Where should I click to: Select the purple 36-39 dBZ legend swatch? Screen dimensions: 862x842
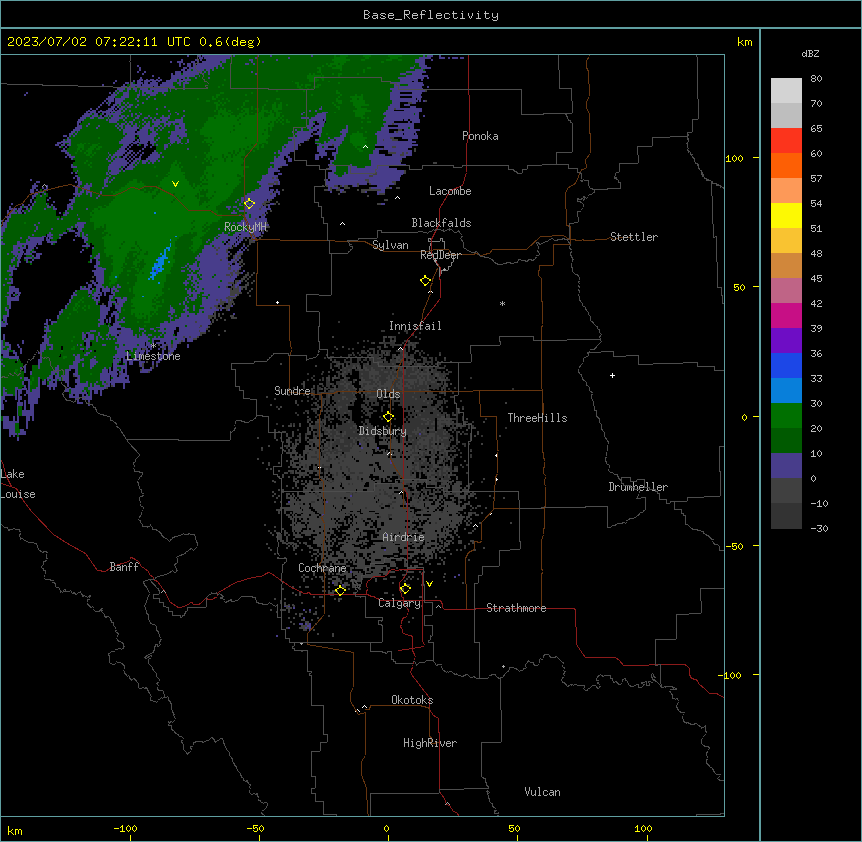click(786, 341)
